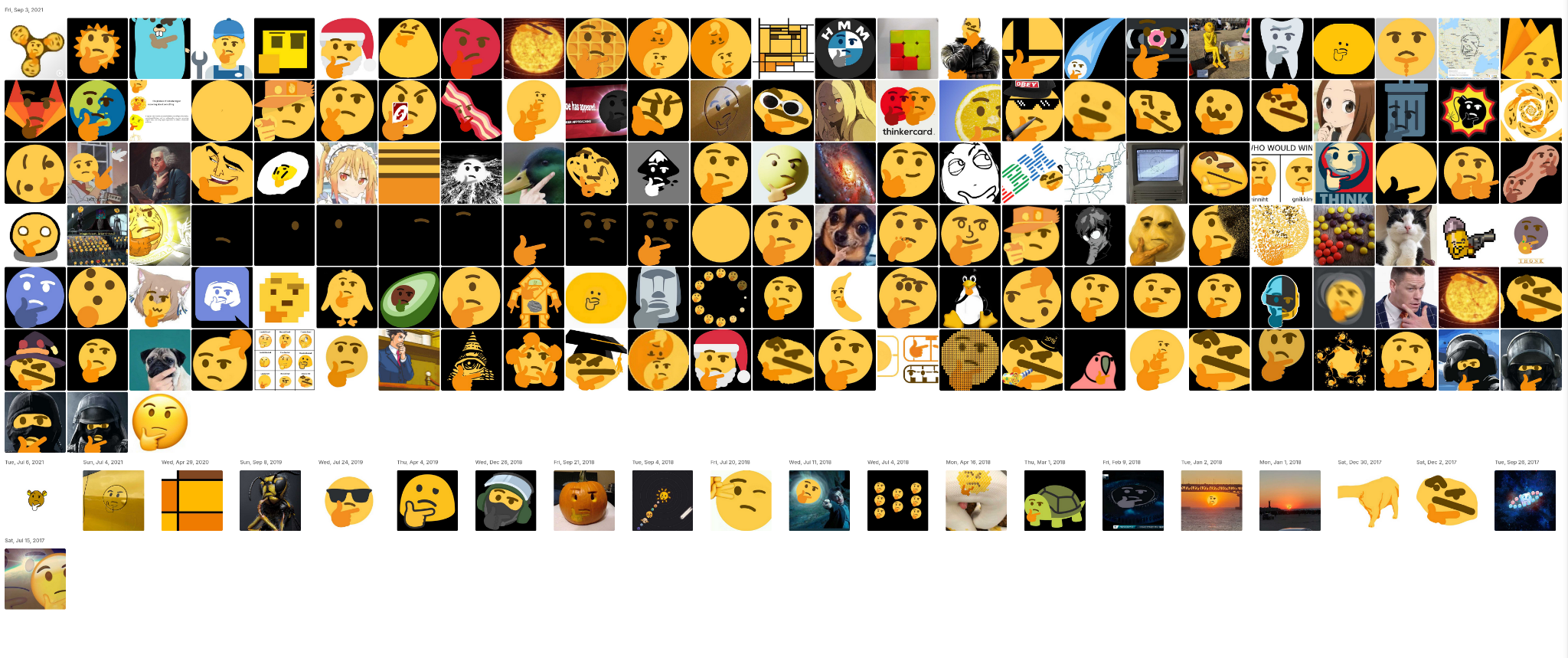Image resolution: width=1568 pixels, height=658 pixels.
Task: Open the Discord logo thinking thumbnail
Action: tap(222, 298)
